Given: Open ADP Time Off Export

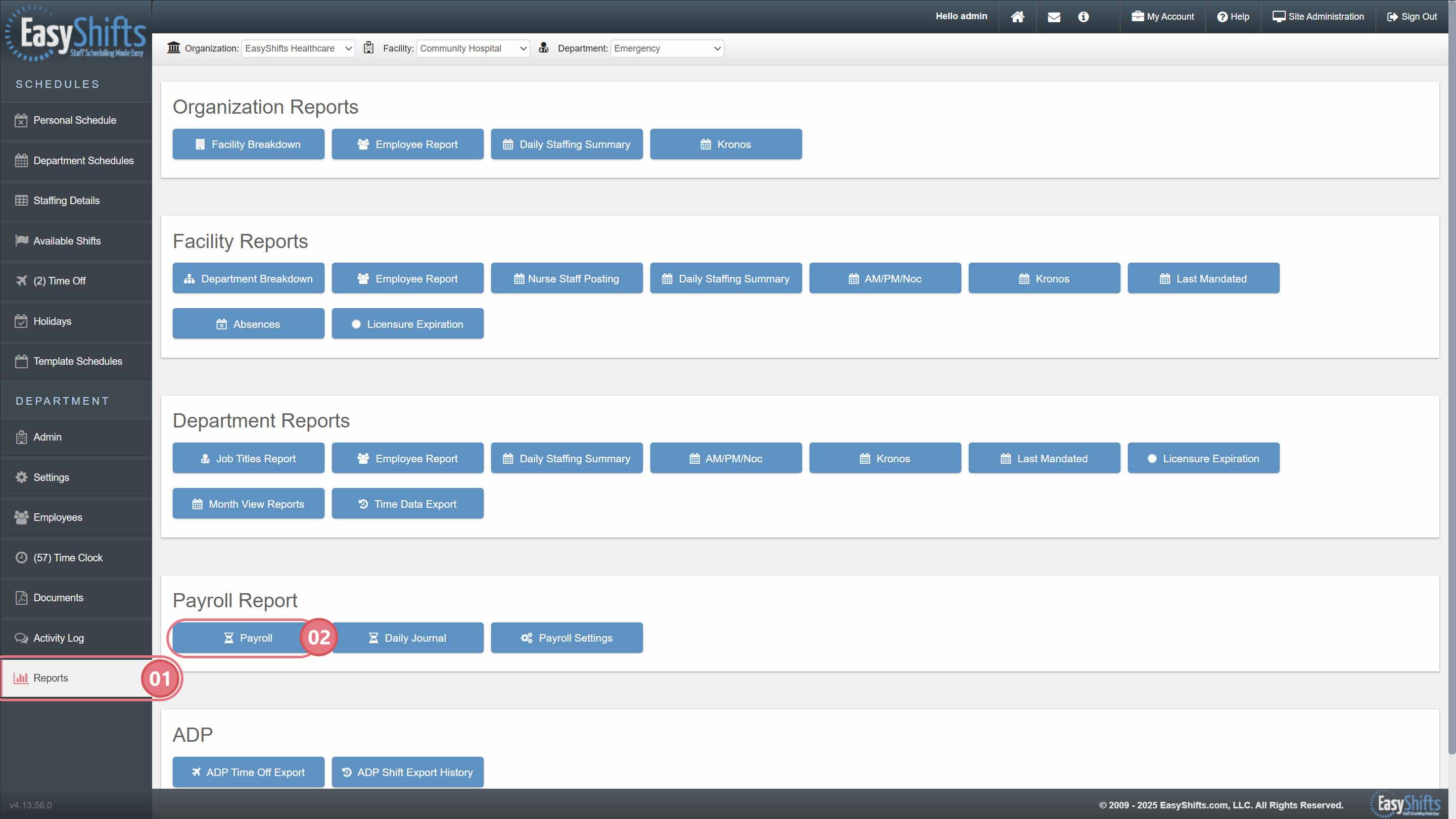Looking at the screenshot, I should pos(248,772).
